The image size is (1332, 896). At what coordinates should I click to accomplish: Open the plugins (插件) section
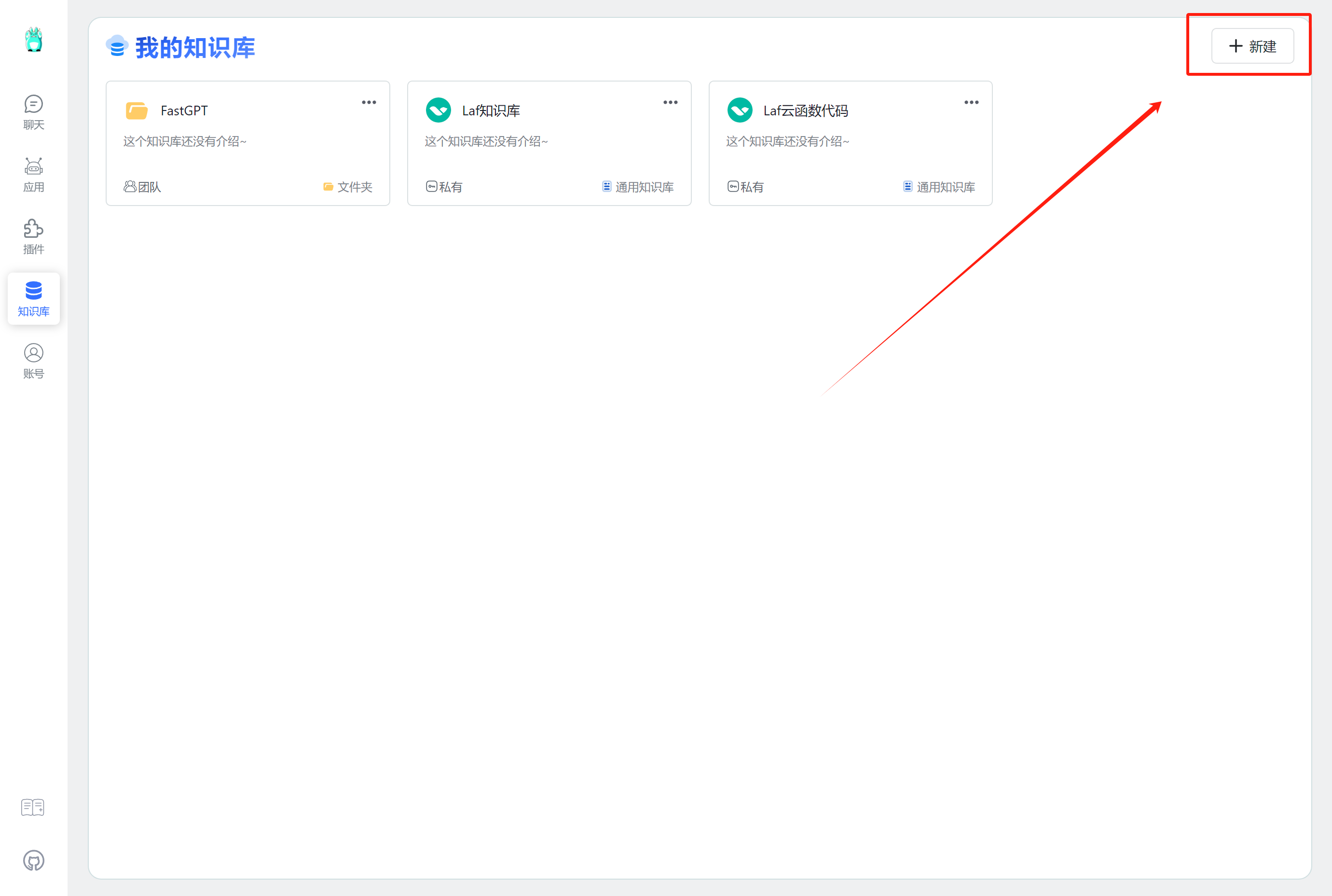pyautogui.click(x=34, y=236)
